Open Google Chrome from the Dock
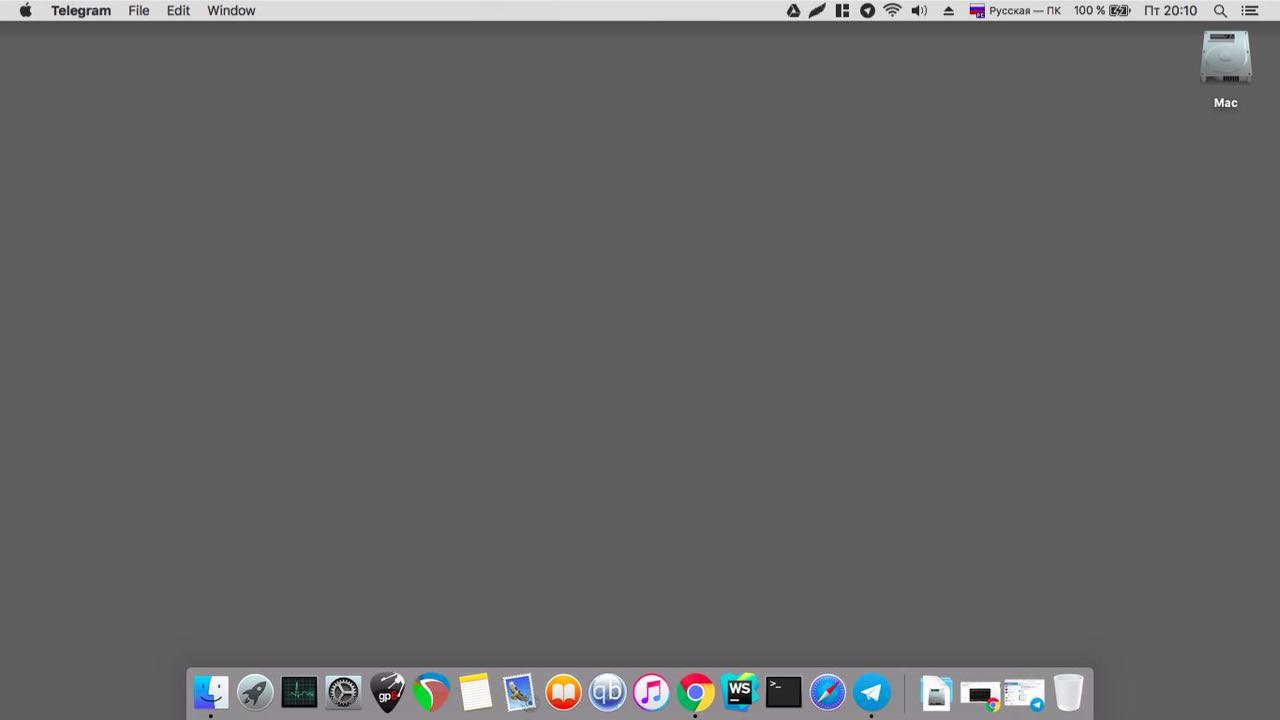Screen dimensions: 1280x720 coord(695,692)
